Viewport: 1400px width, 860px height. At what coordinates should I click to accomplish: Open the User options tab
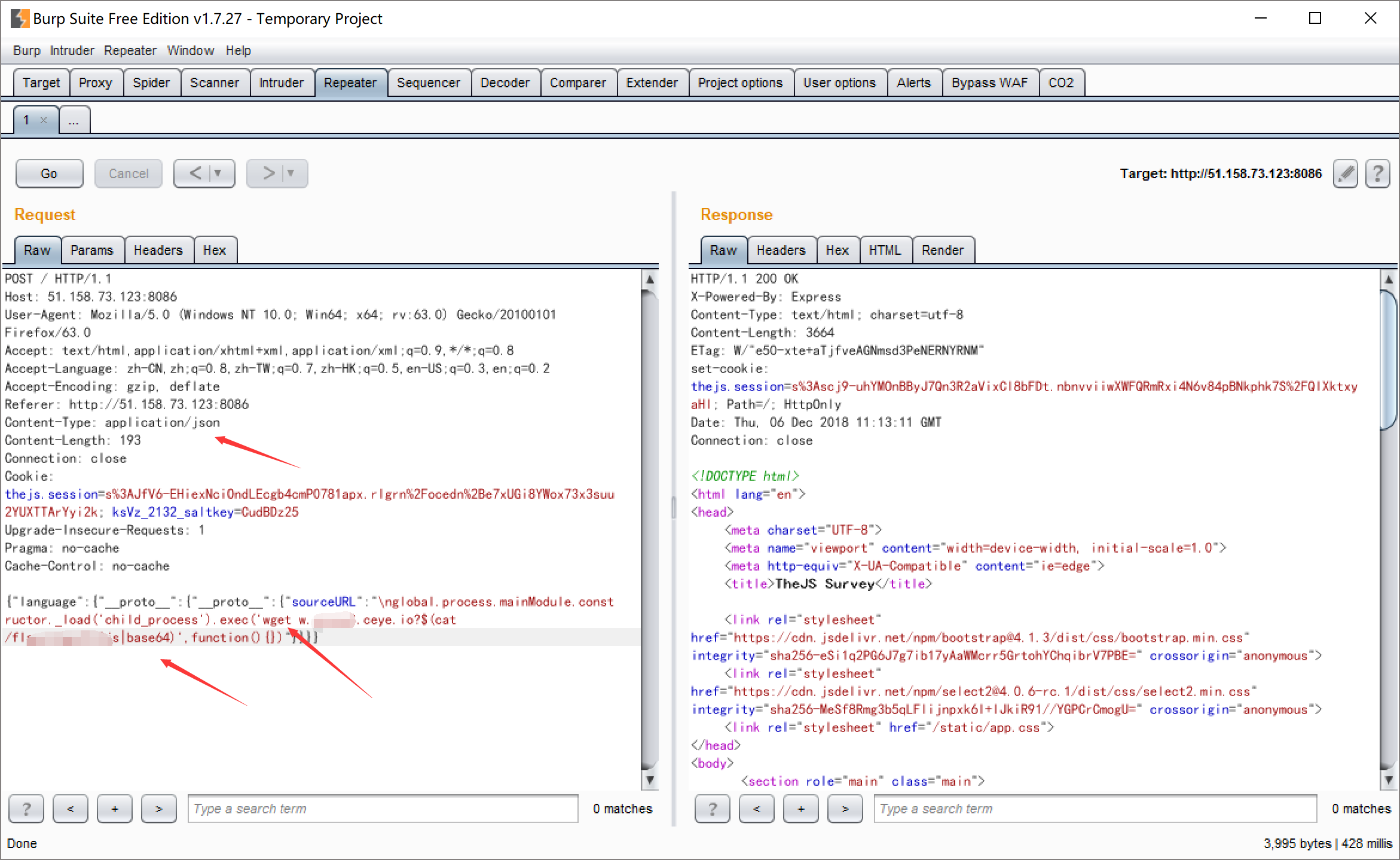(x=840, y=83)
